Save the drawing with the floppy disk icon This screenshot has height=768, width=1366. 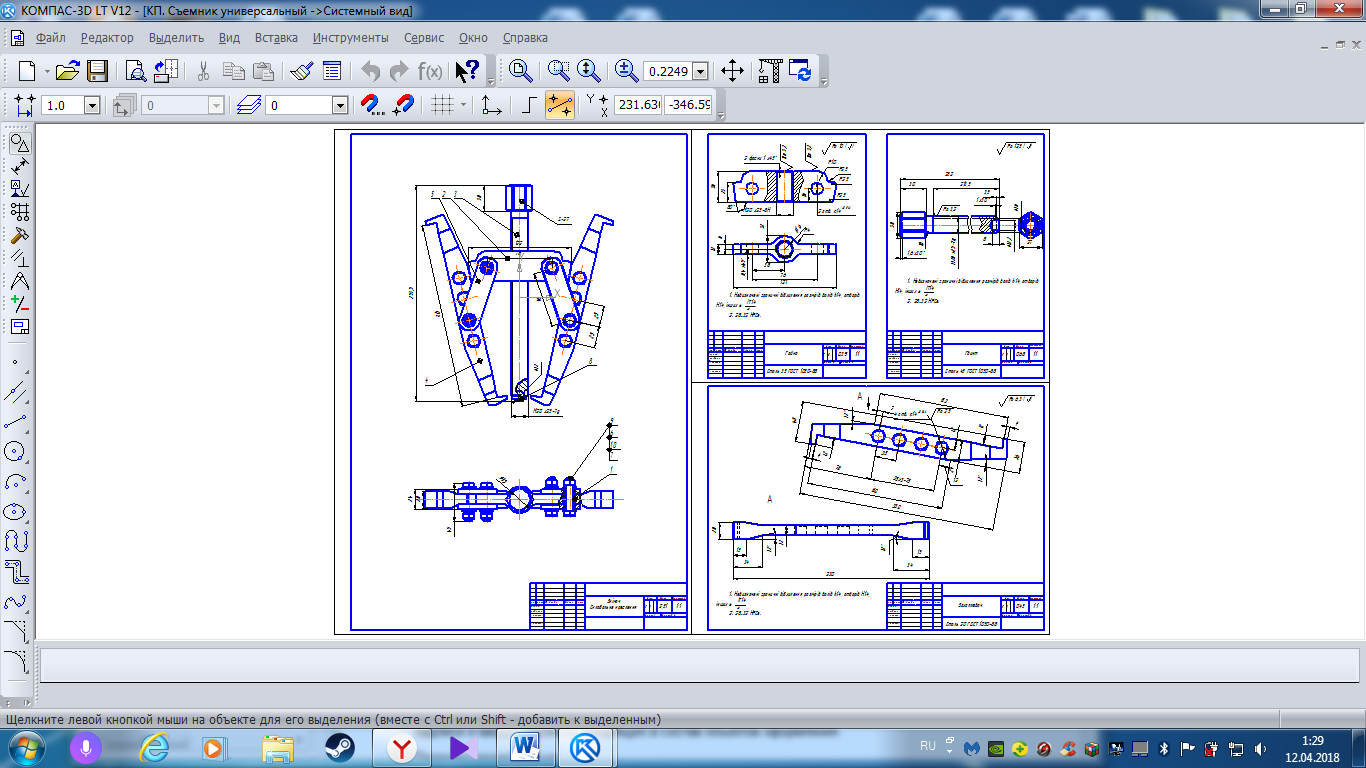[97, 71]
